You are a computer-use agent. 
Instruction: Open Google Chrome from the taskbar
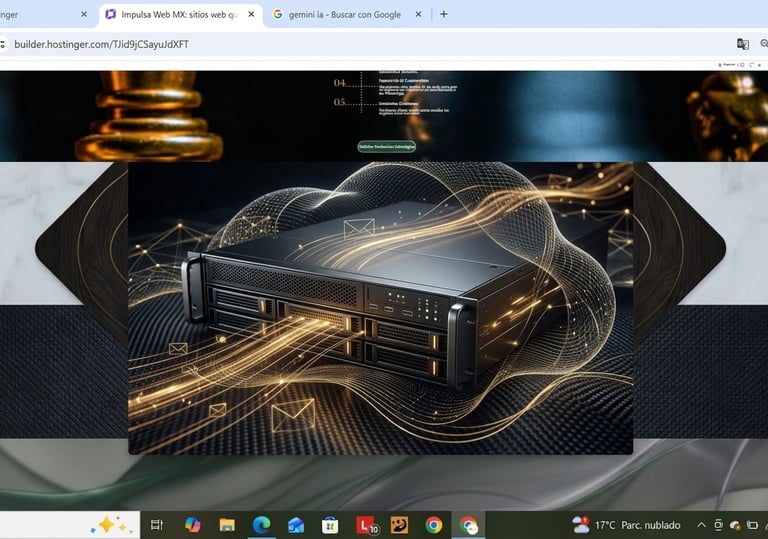433,525
